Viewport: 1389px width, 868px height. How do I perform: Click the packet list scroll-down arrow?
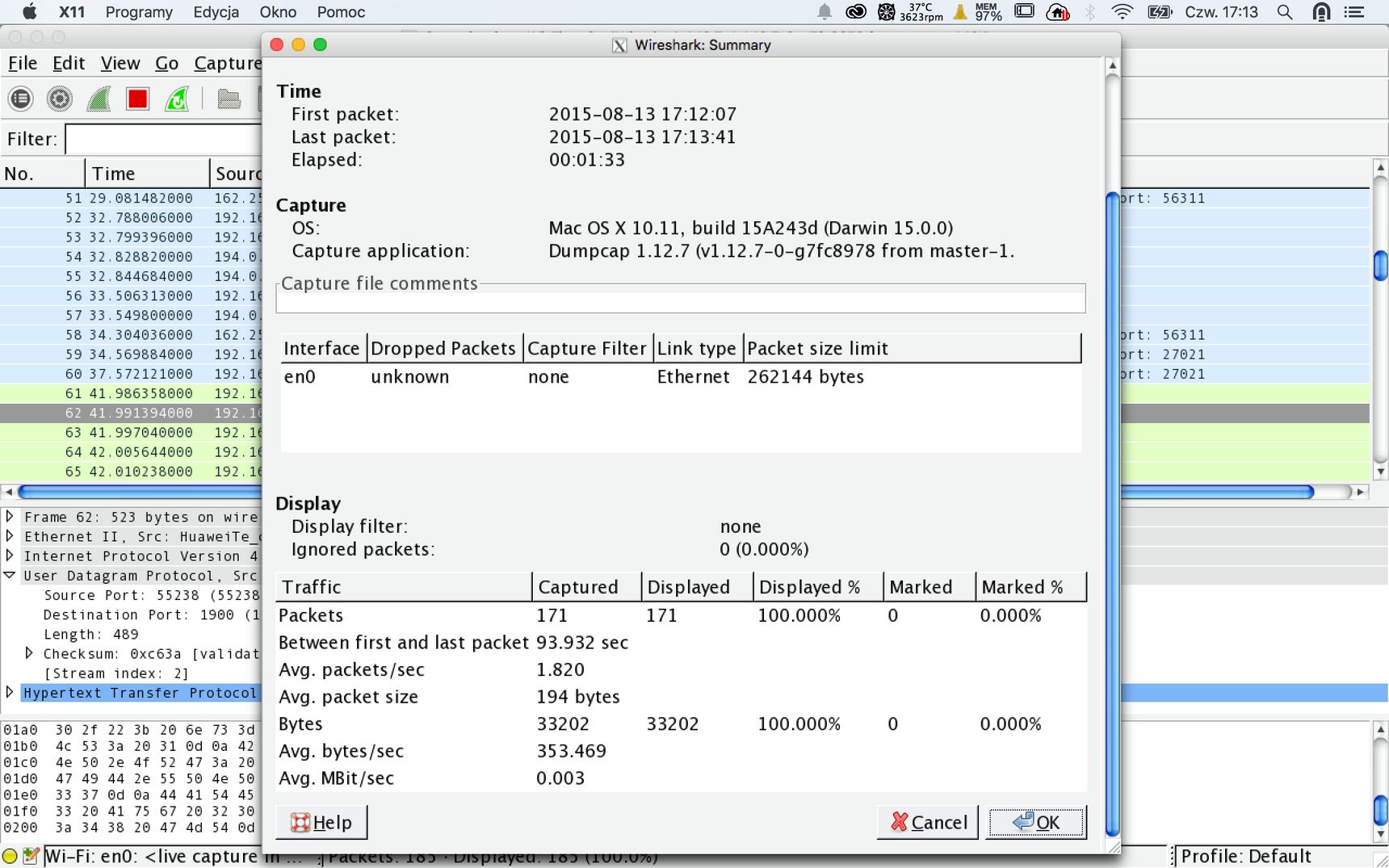pyautogui.click(x=1380, y=472)
